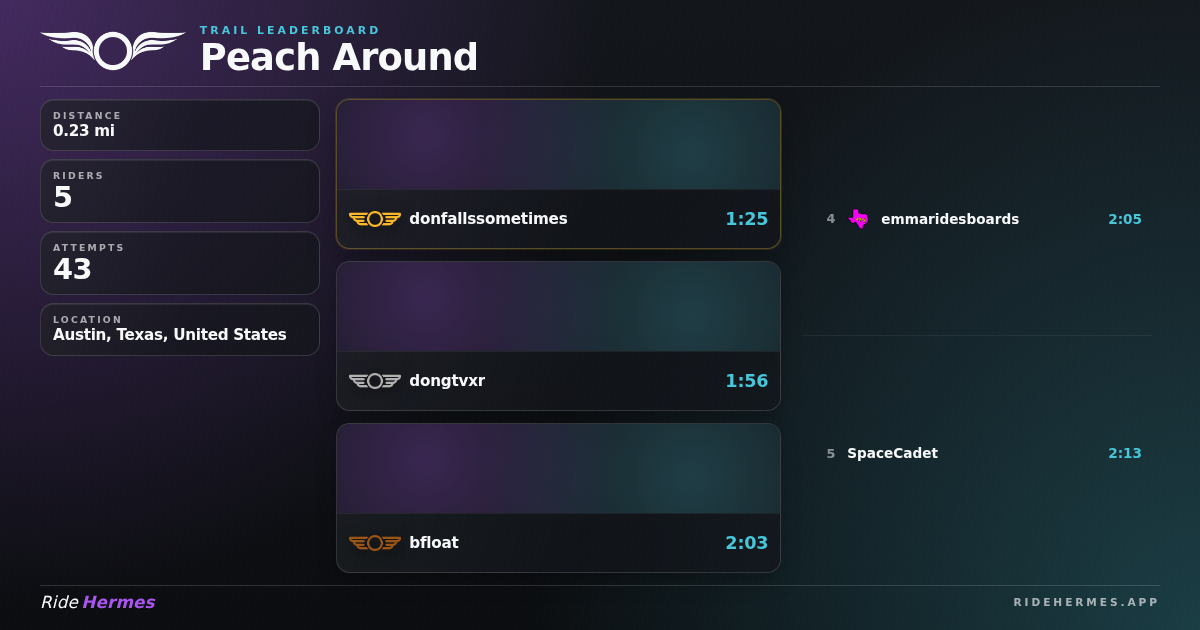Open donfallssometimes rider profile name
Image resolution: width=1200 pixels, height=630 pixels.
point(488,219)
